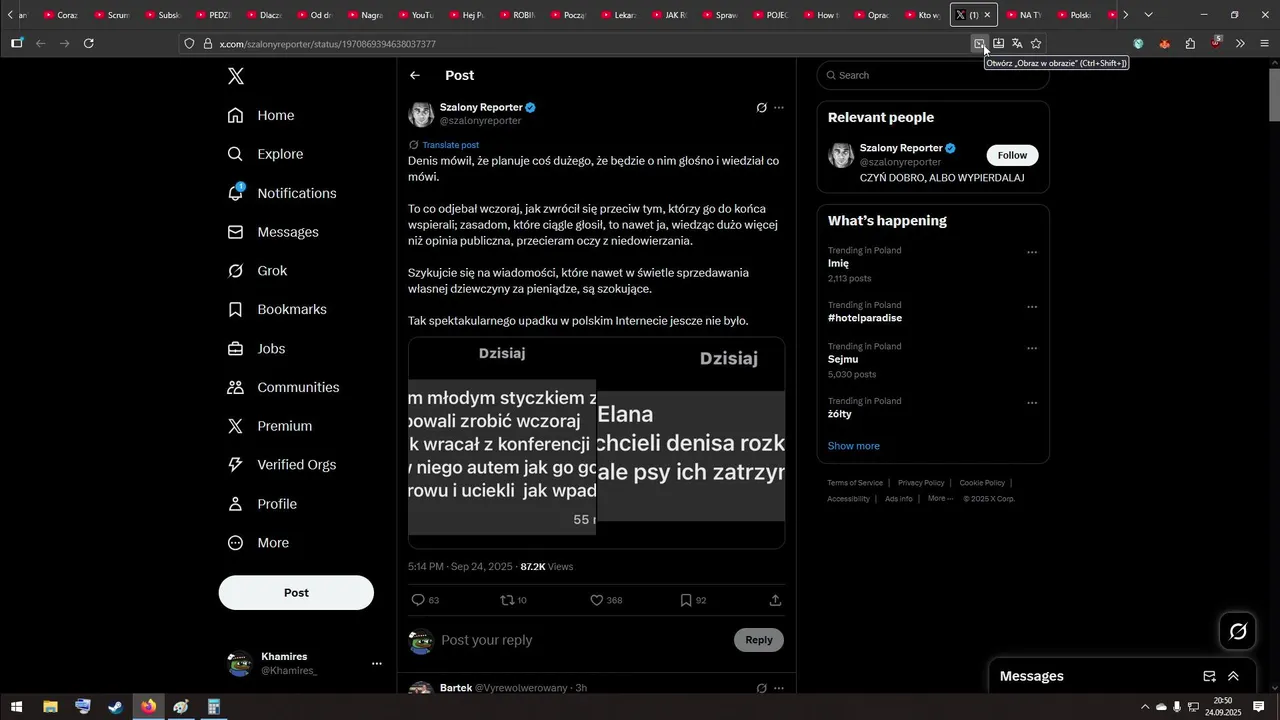Image resolution: width=1280 pixels, height=720 pixels.
Task: Click the X logo at top of sidebar
Action: coord(235,76)
